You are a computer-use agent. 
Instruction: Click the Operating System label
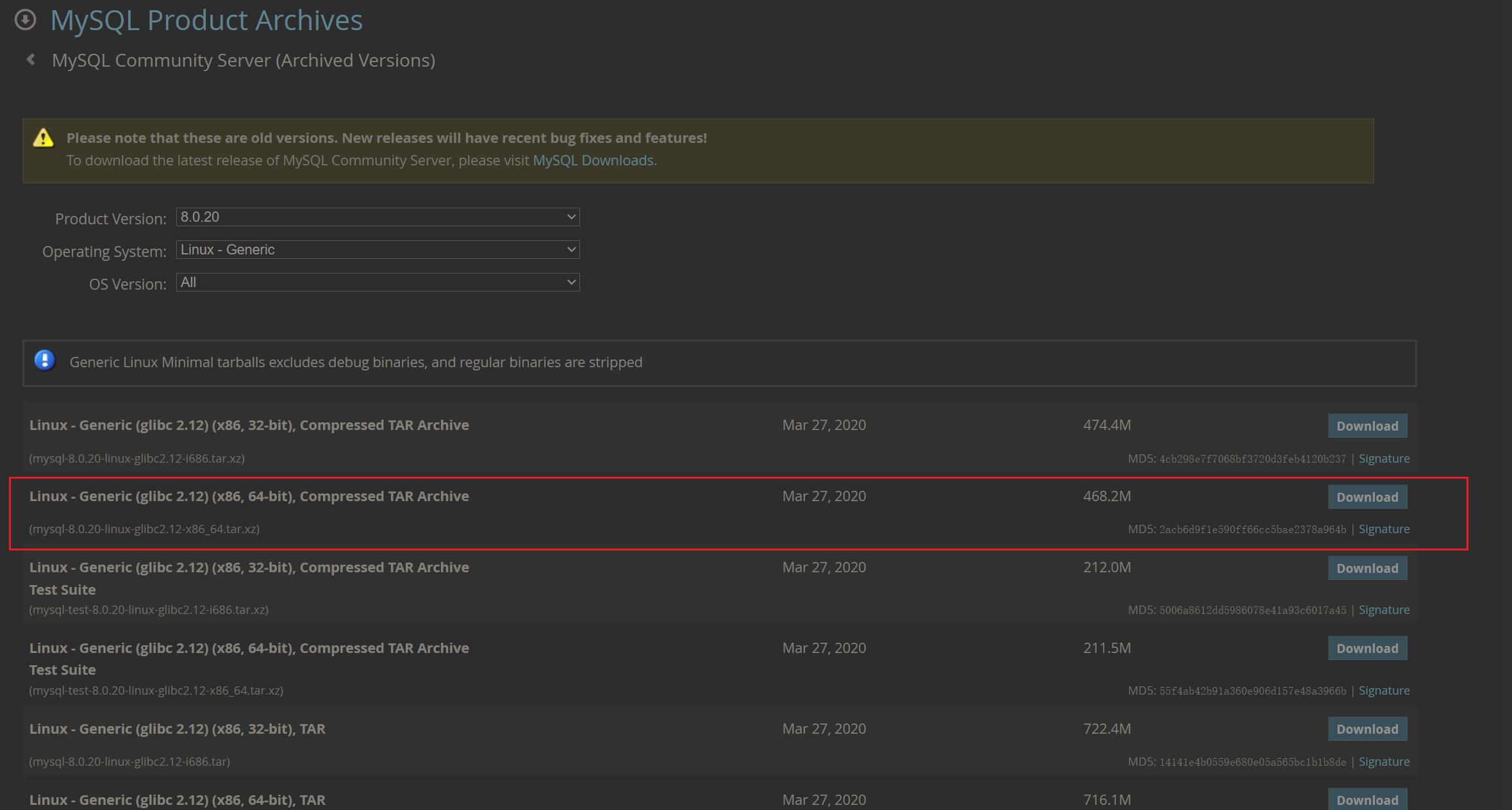coord(104,252)
